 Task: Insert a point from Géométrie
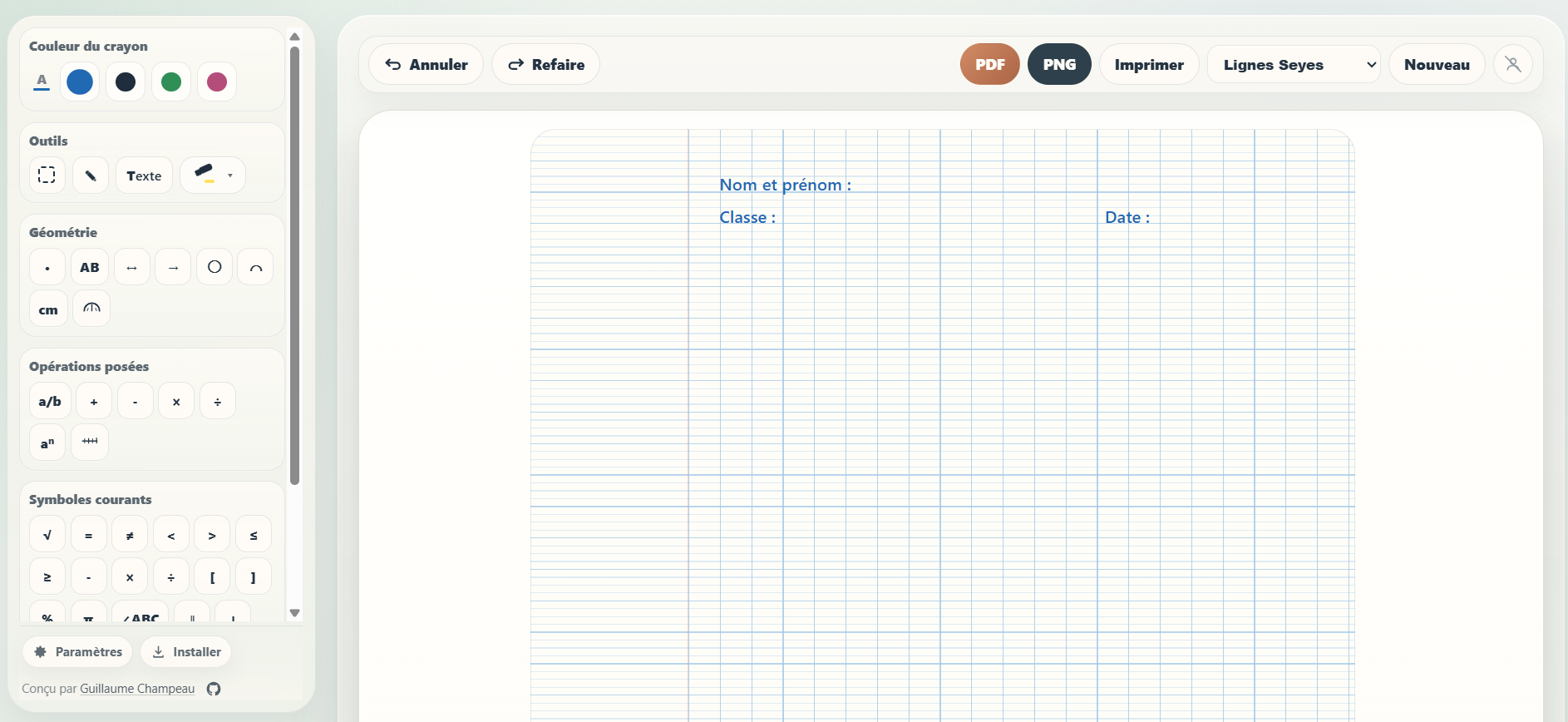pyautogui.click(x=47, y=268)
